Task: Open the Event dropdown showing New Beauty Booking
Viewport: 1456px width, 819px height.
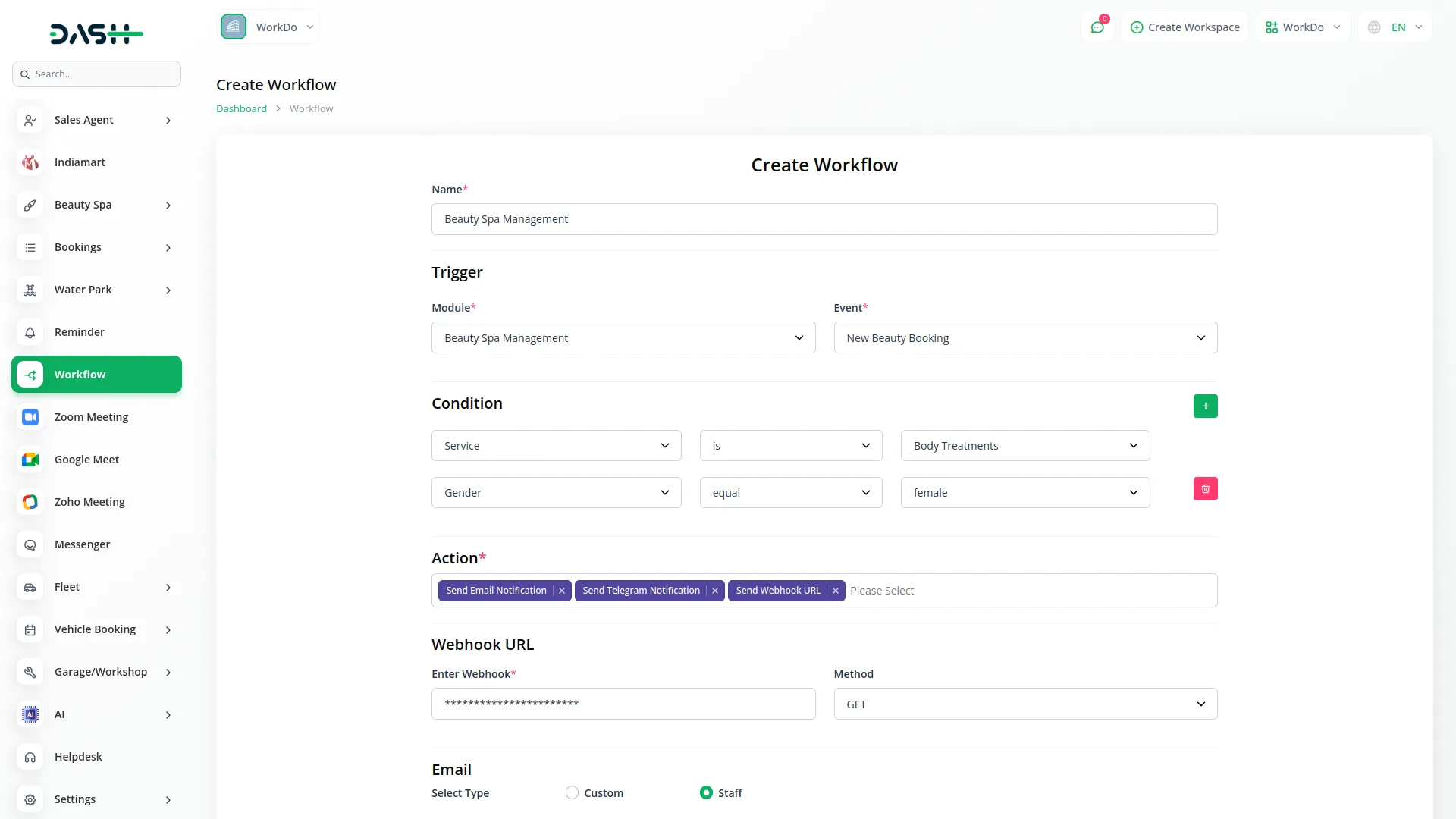Action: tap(1025, 337)
